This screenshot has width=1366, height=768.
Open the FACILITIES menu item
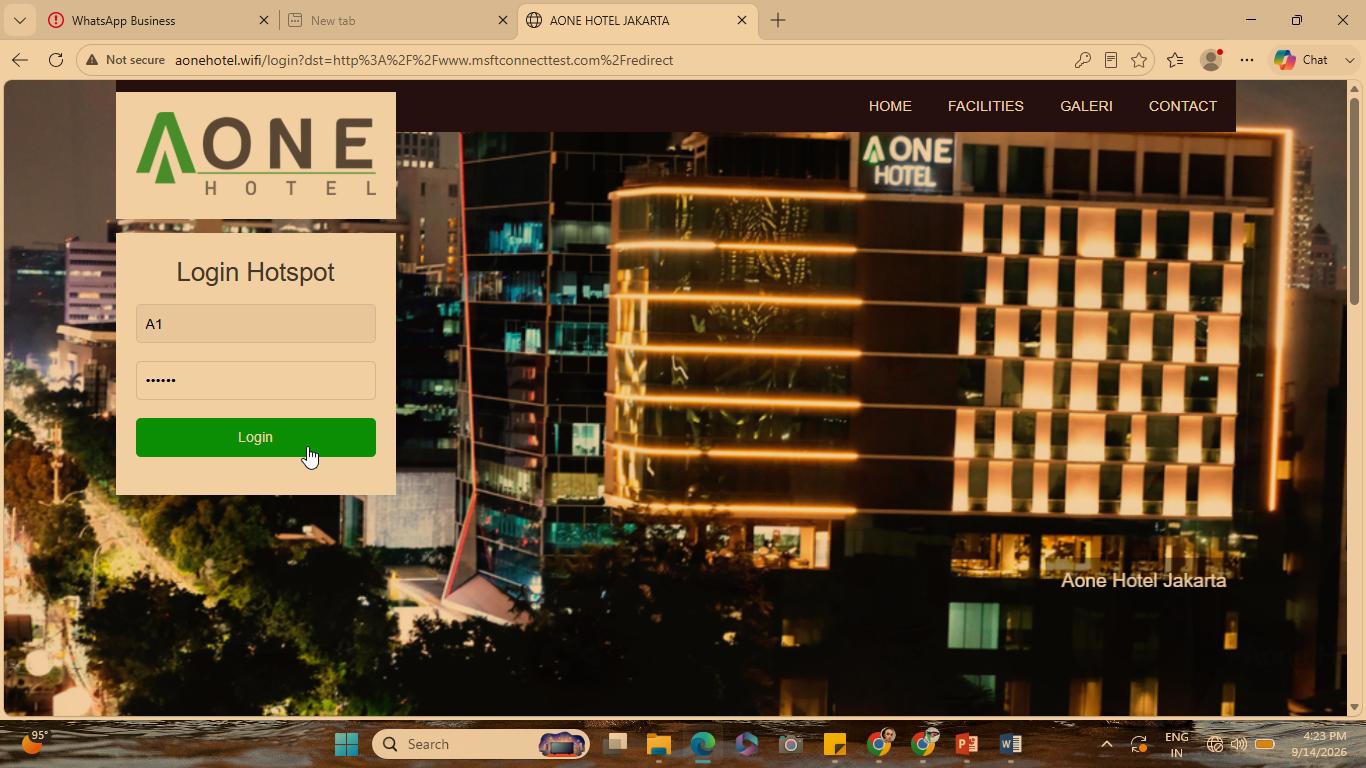(986, 106)
